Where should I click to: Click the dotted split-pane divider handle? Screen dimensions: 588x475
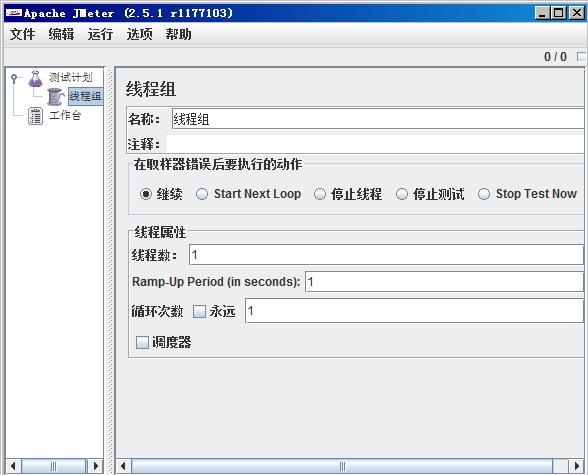tap(110, 270)
